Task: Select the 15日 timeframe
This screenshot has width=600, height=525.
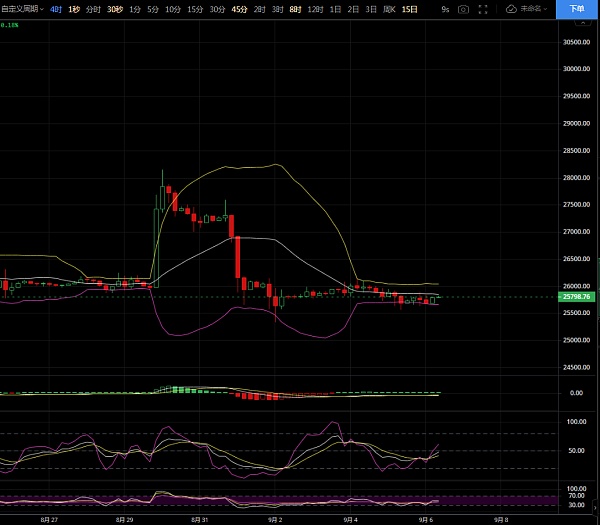Action: click(410, 9)
